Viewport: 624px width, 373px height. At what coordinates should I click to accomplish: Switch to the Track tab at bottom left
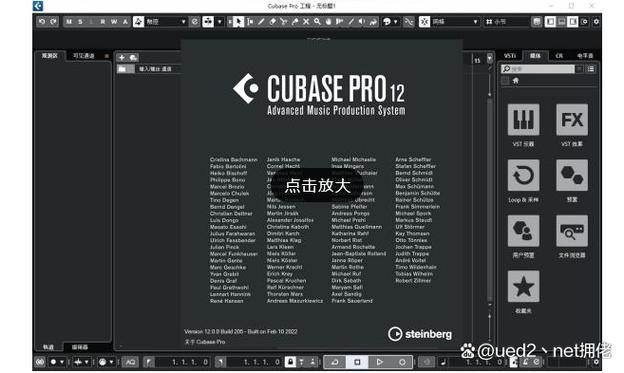(x=48, y=347)
